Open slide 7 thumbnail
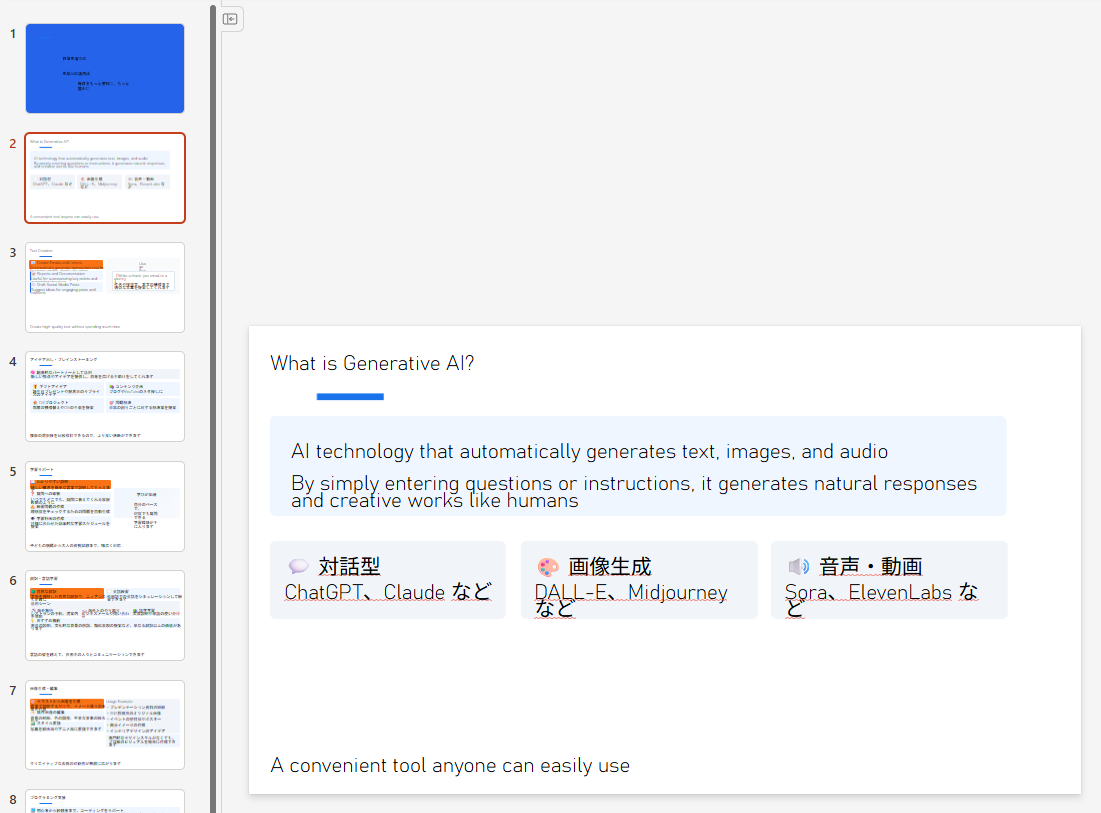Viewport: 1101px width, 813px height. click(105, 725)
